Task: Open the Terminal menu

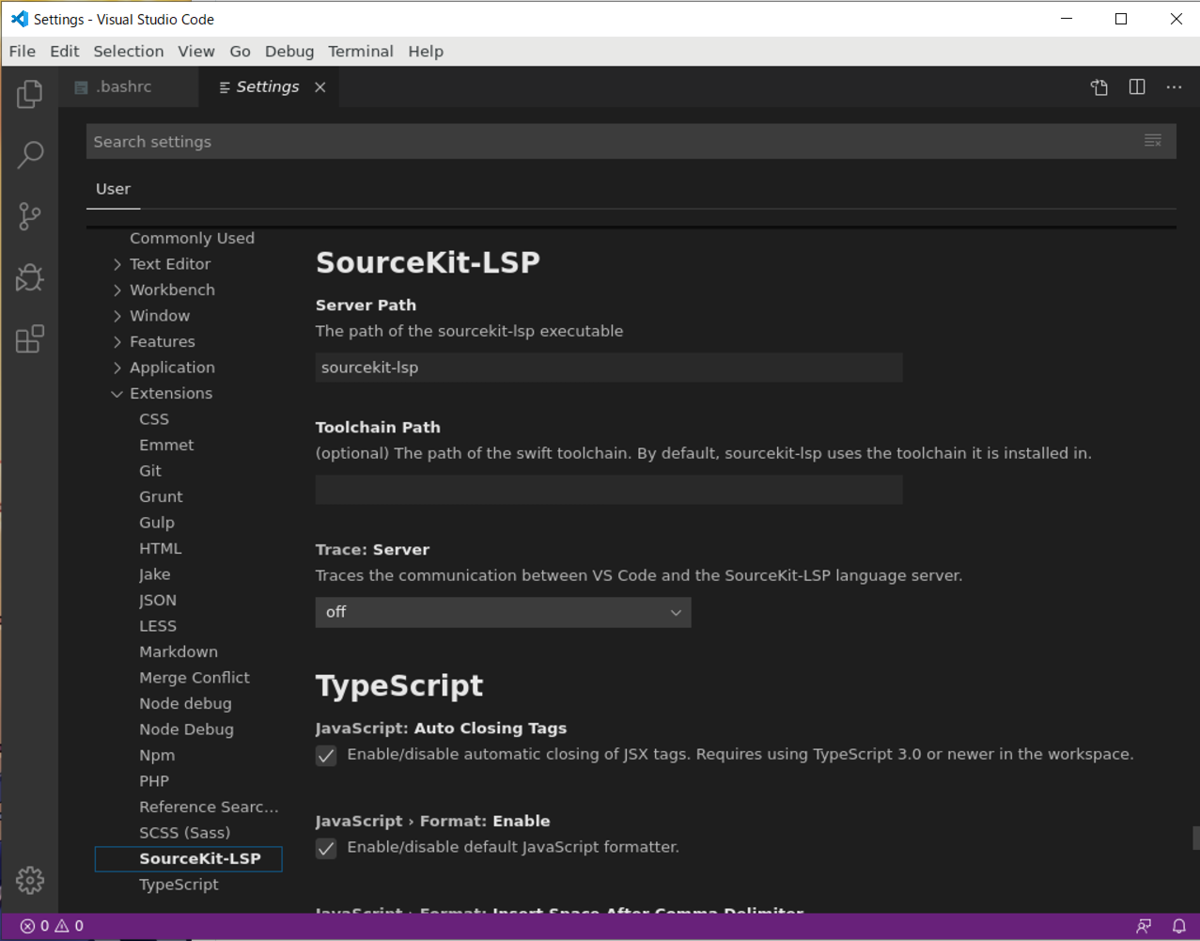Action: point(360,51)
